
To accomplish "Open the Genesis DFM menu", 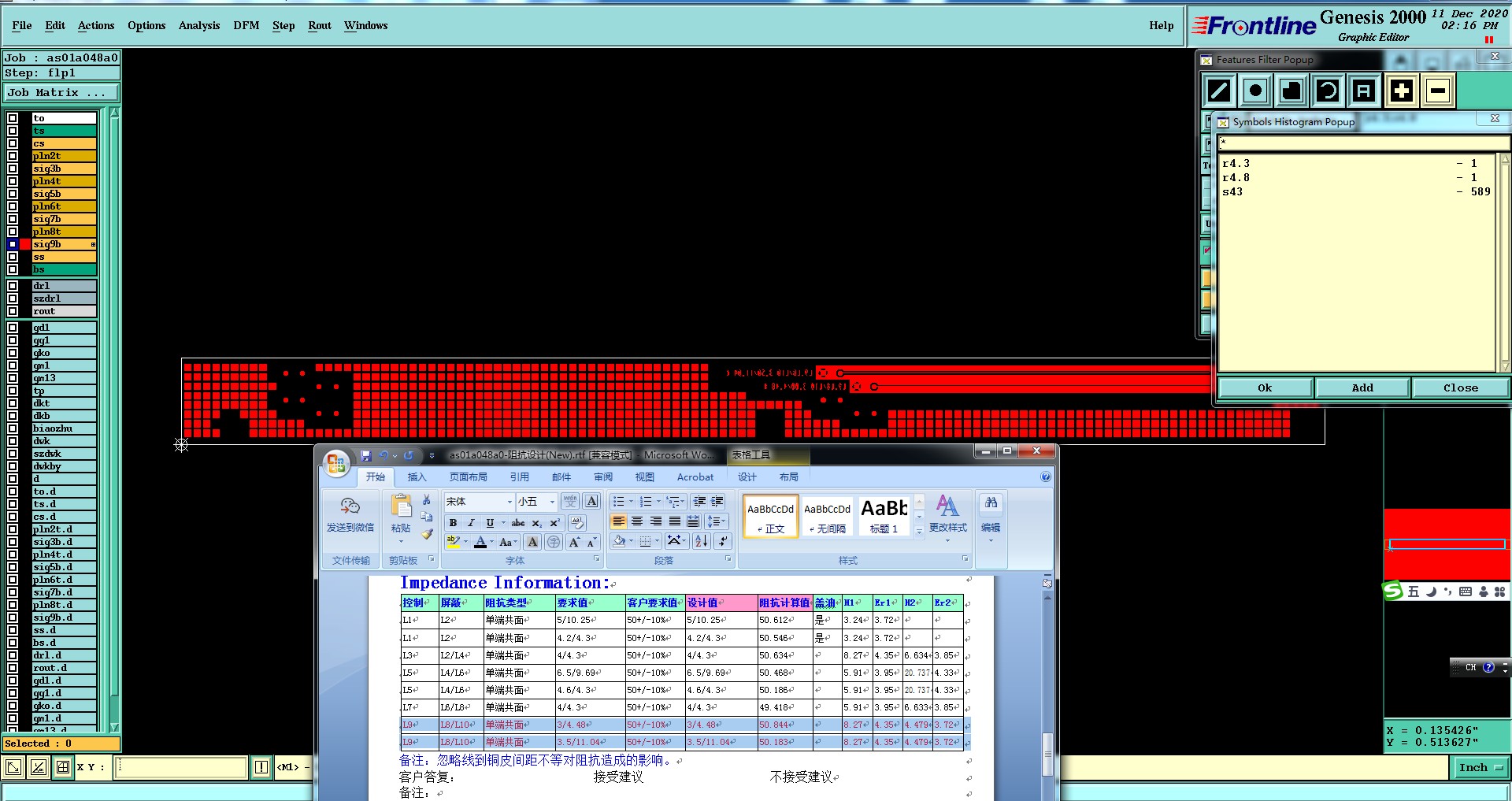I will pos(246,25).
